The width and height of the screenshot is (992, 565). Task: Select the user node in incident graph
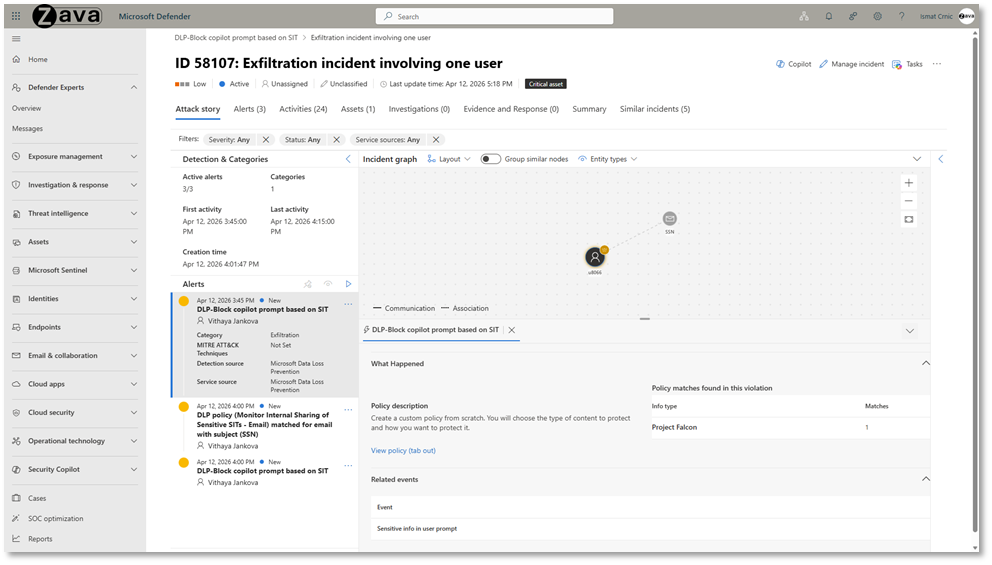595,257
